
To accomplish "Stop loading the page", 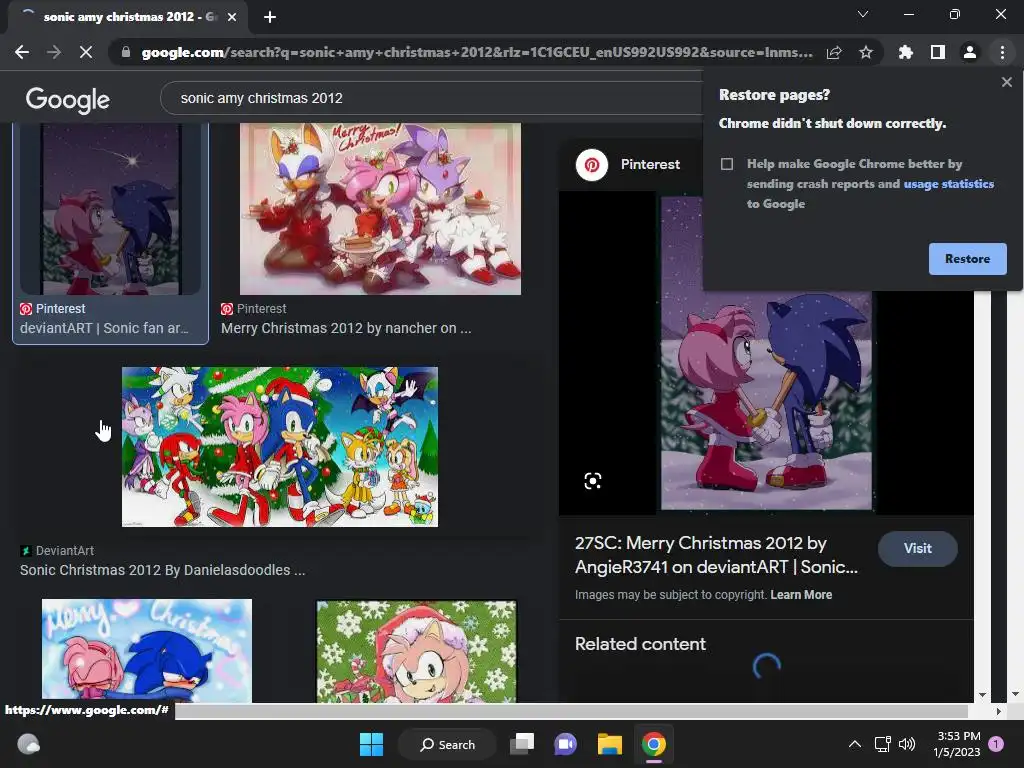I will (86, 52).
